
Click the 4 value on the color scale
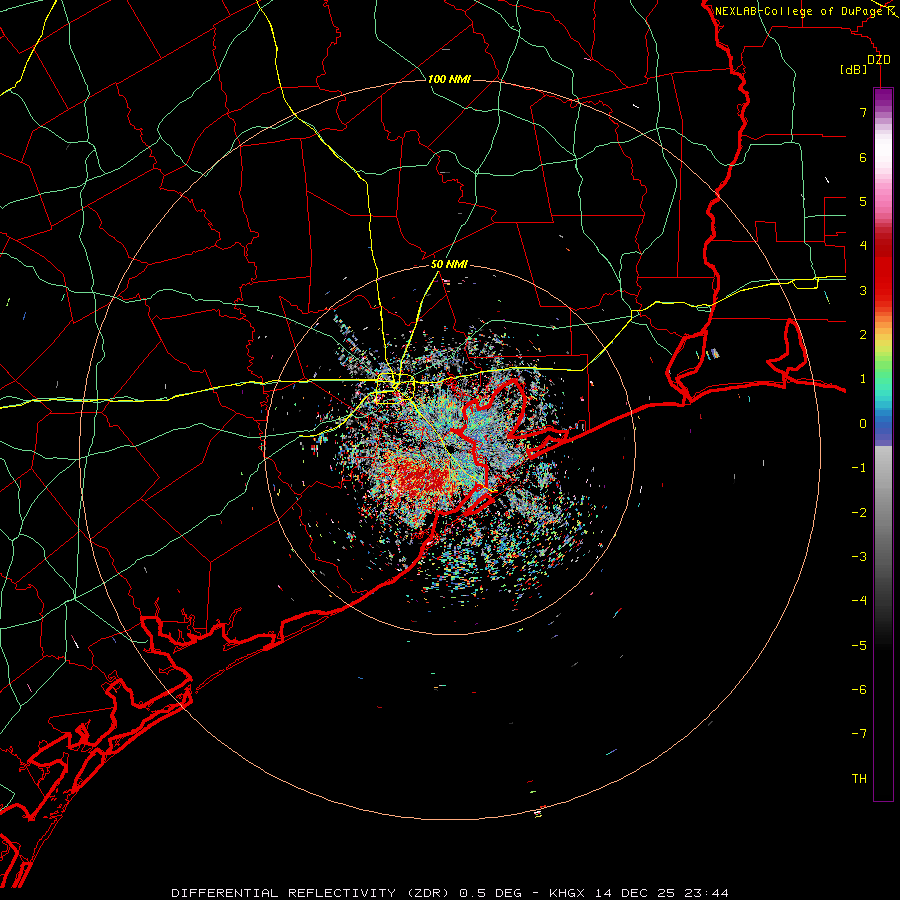pyautogui.click(x=863, y=246)
